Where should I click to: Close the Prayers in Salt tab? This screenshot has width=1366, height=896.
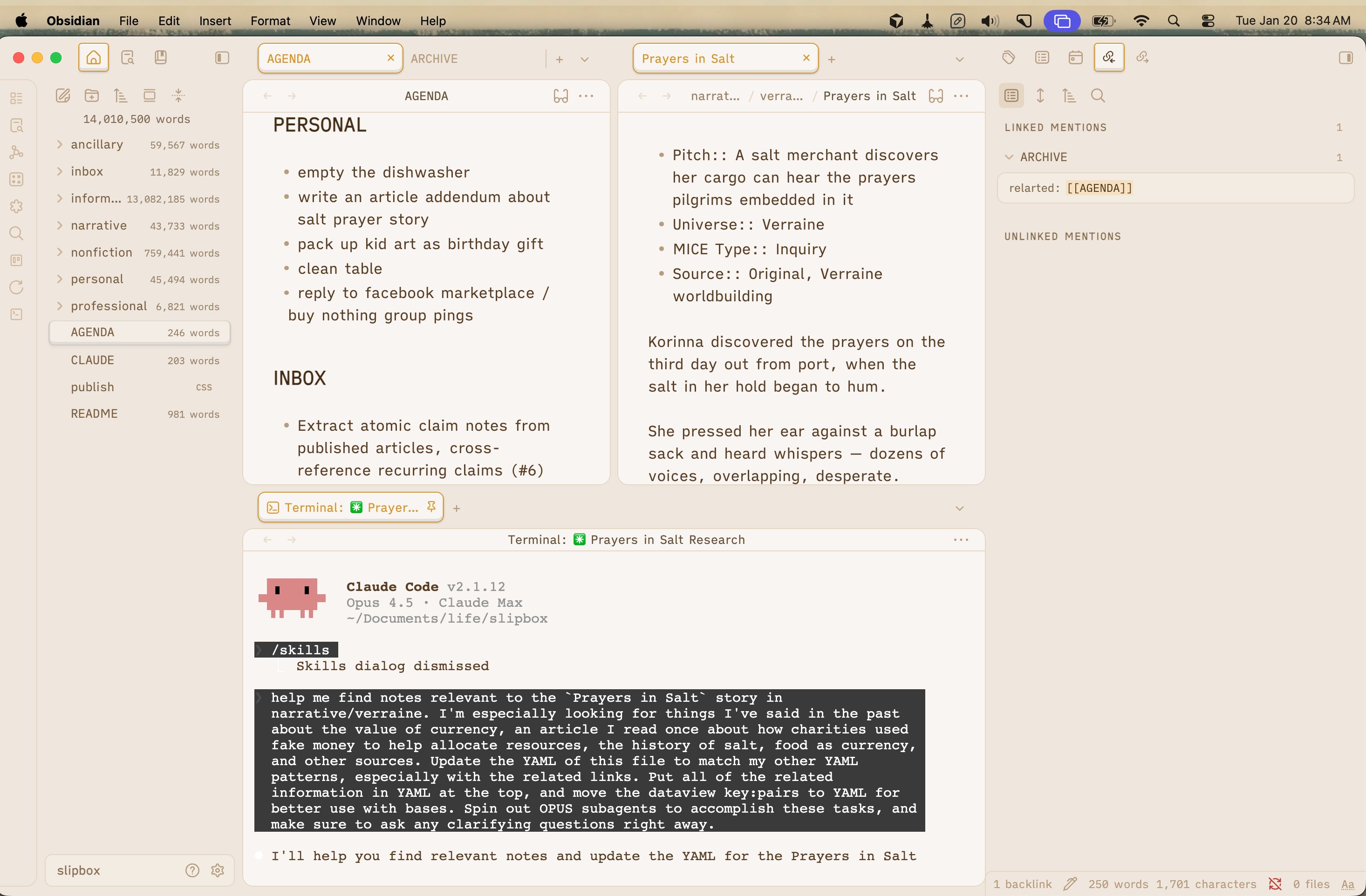pos(806,58)
